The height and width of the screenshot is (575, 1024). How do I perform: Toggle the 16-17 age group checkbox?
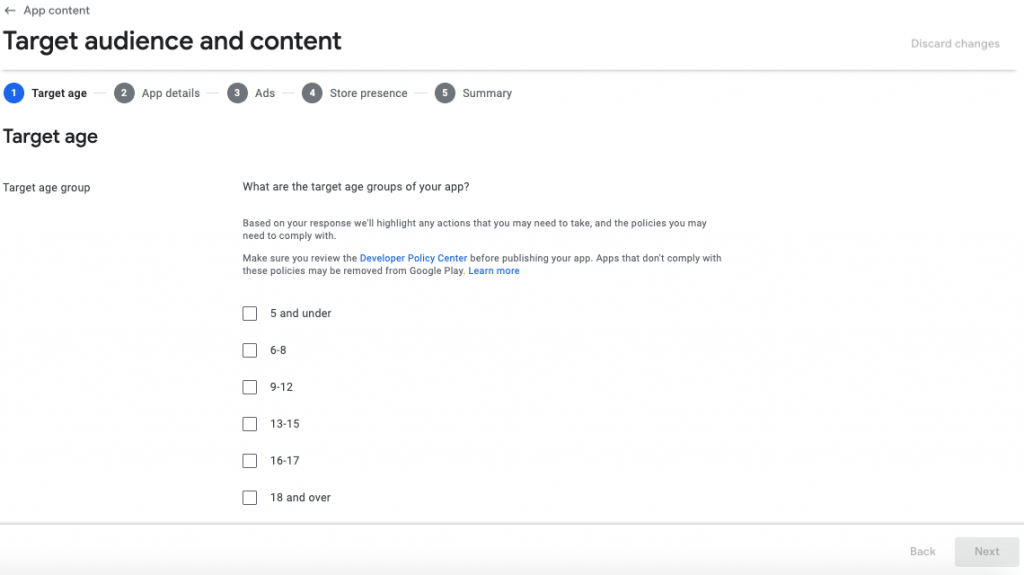point(250,461)
